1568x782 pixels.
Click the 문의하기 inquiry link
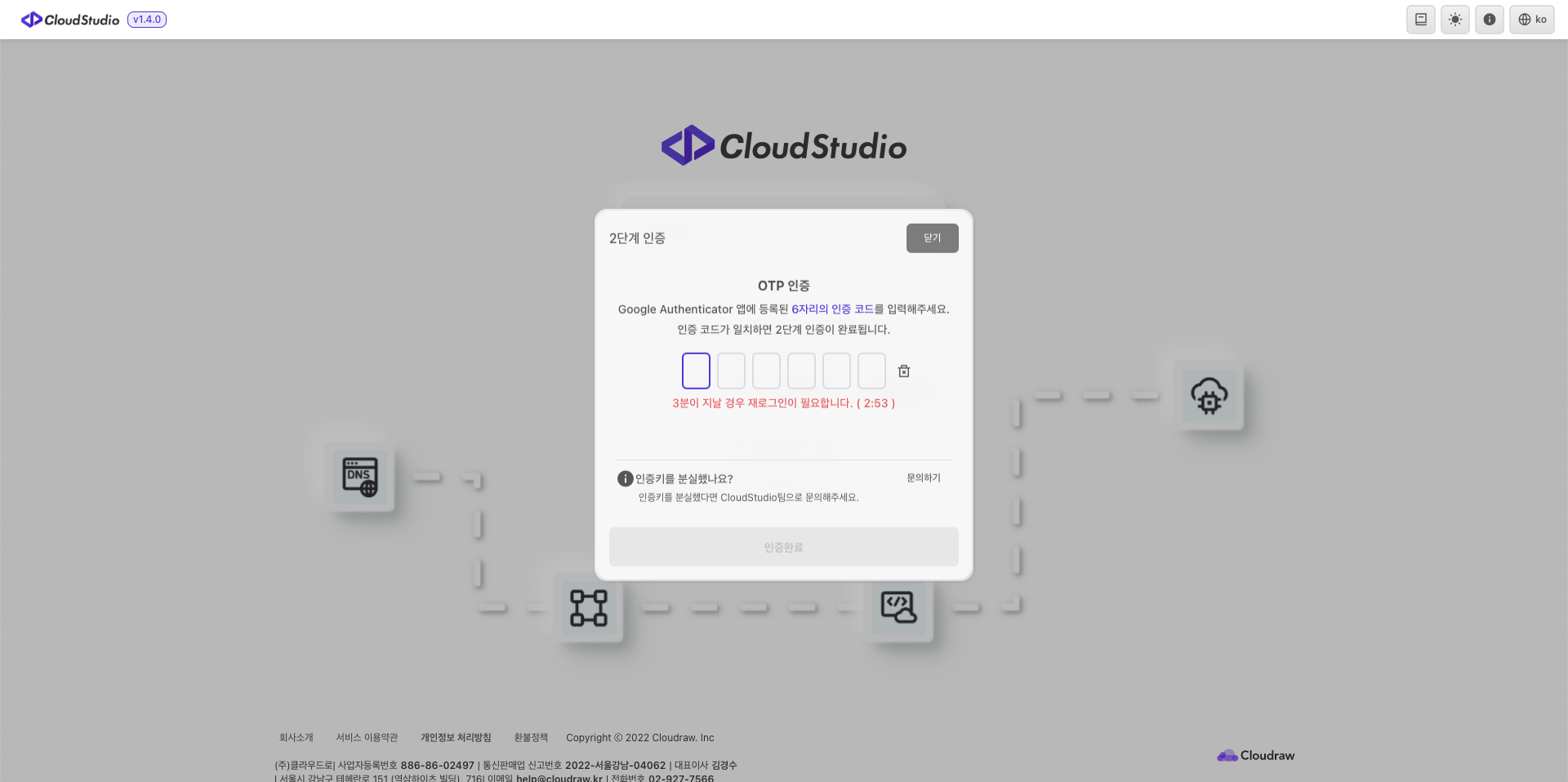924,478
